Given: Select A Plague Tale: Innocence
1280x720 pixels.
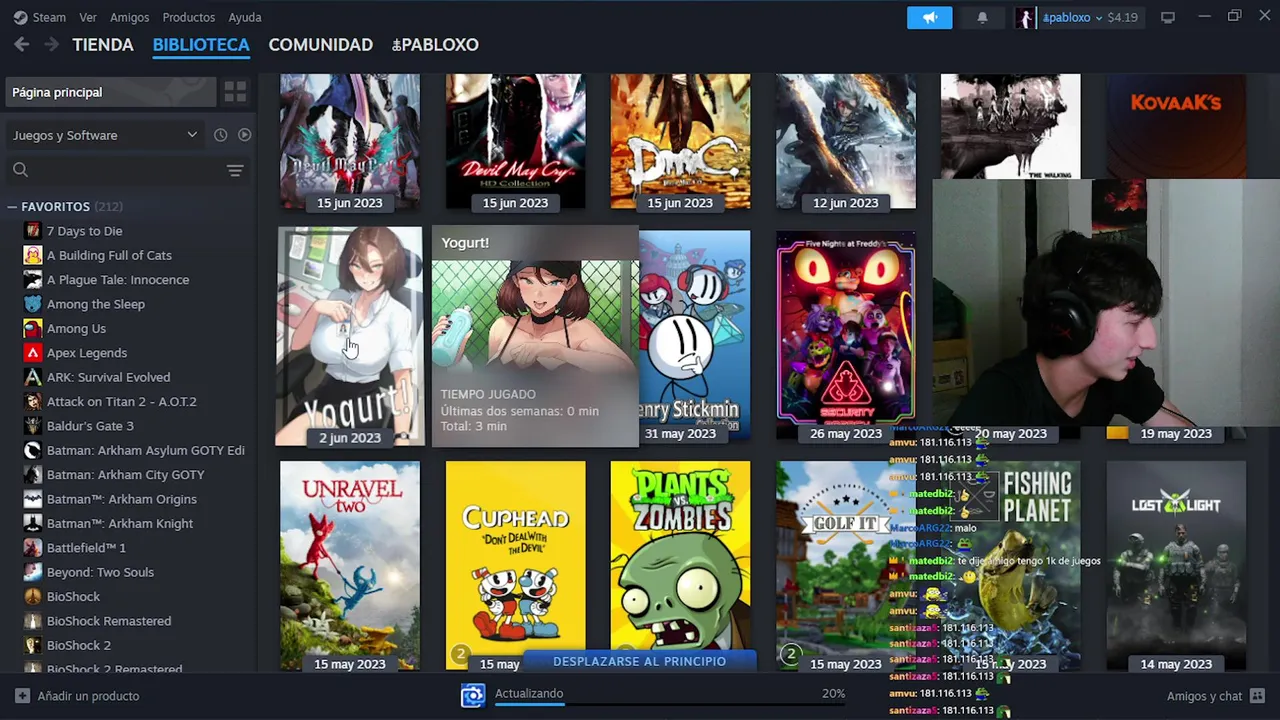Looking at the screenshot, I should (118, 280).
